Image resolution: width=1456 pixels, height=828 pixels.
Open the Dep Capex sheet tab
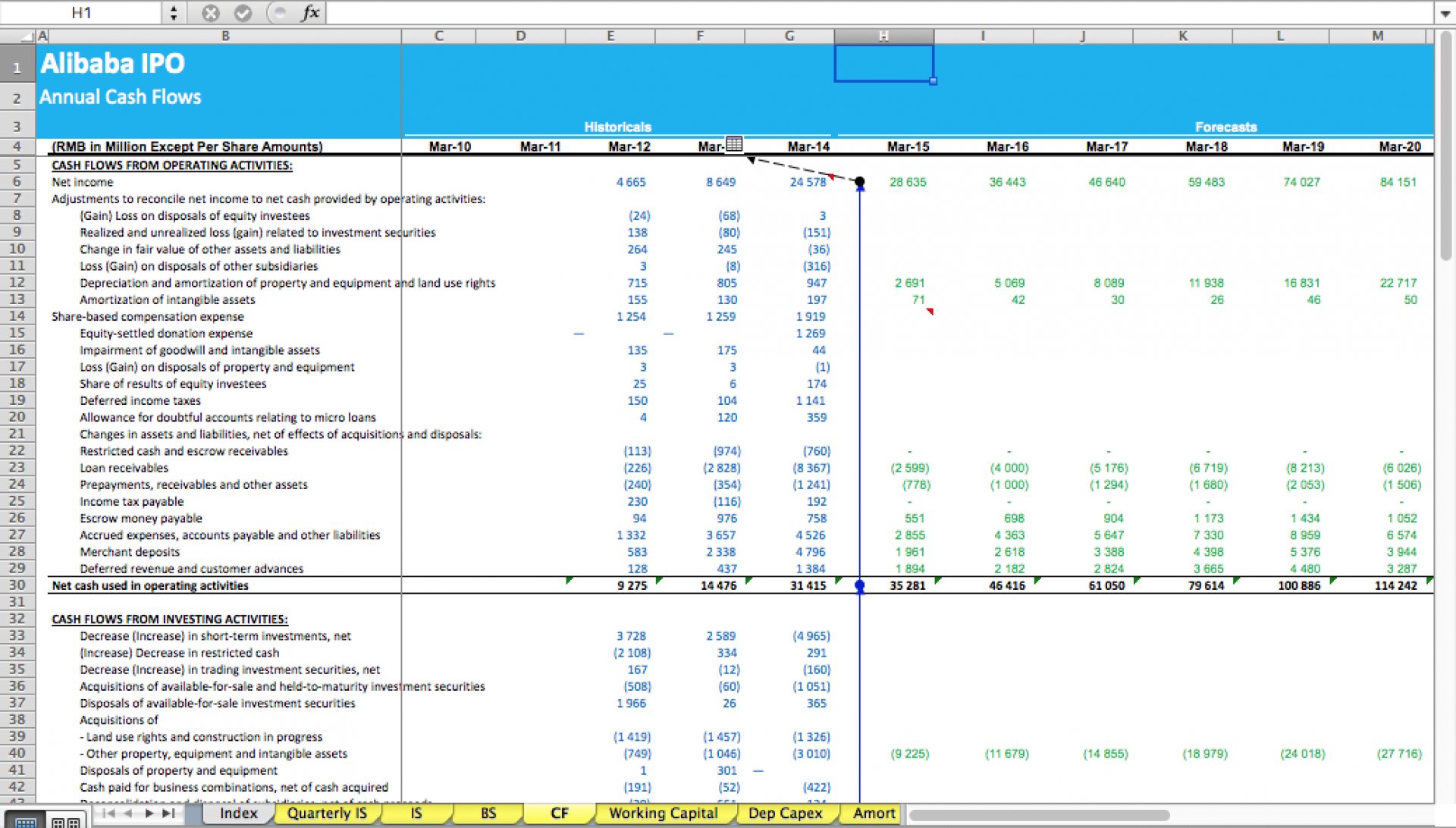[785, 813]
